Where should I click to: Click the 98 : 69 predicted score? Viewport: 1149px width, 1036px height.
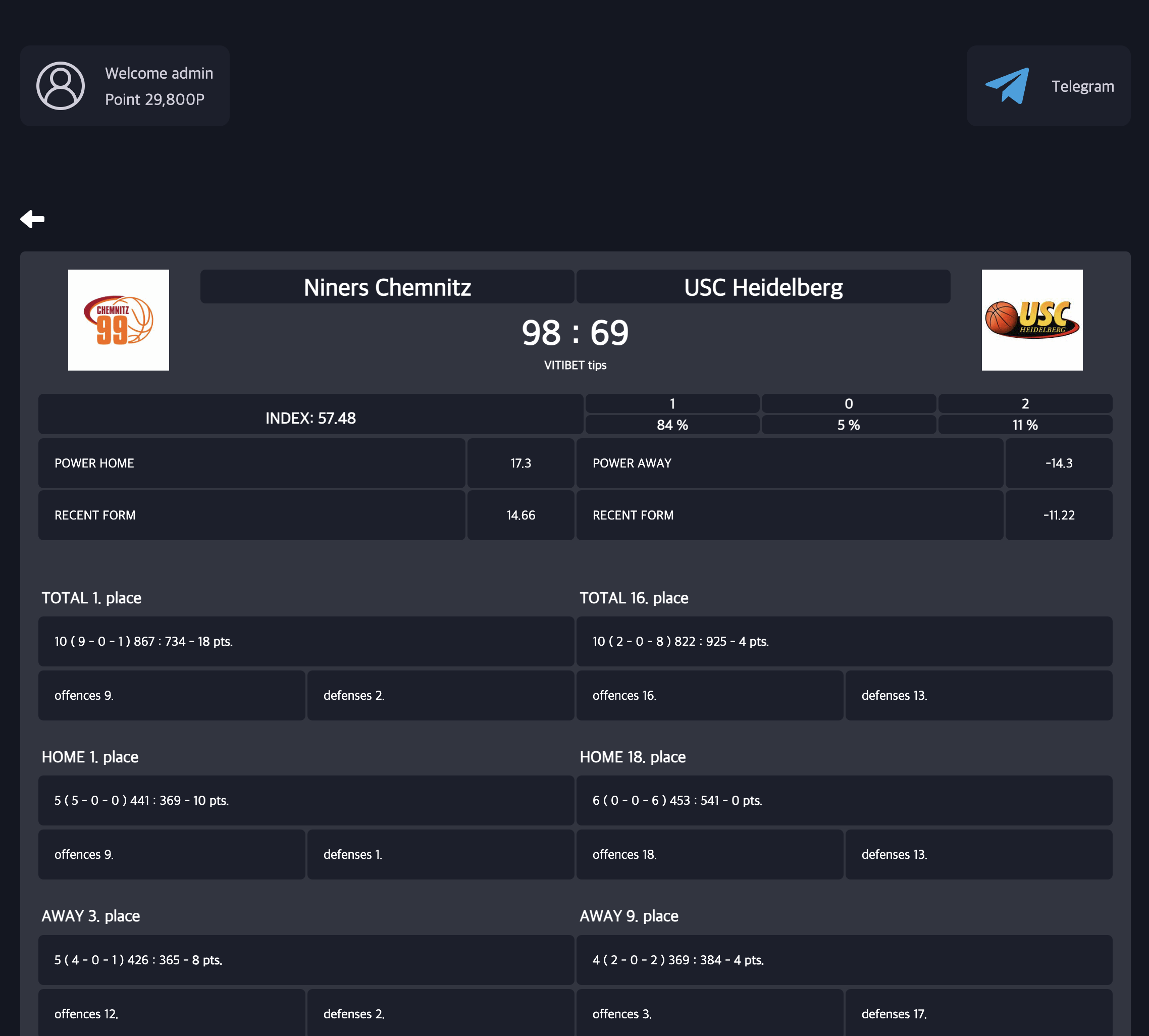575,332
